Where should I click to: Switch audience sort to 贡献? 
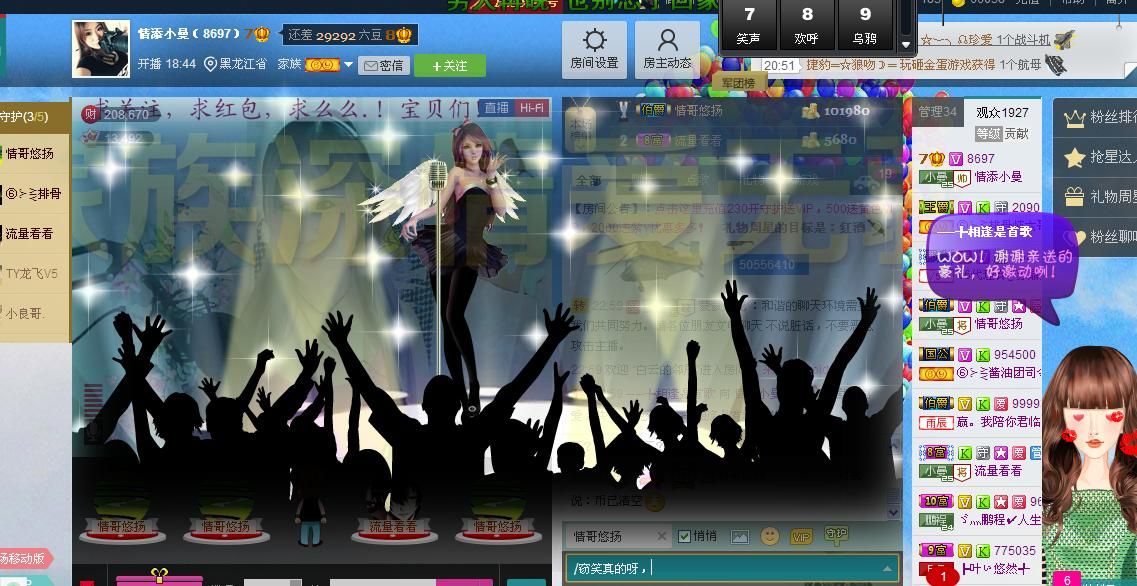[1016, 133]
